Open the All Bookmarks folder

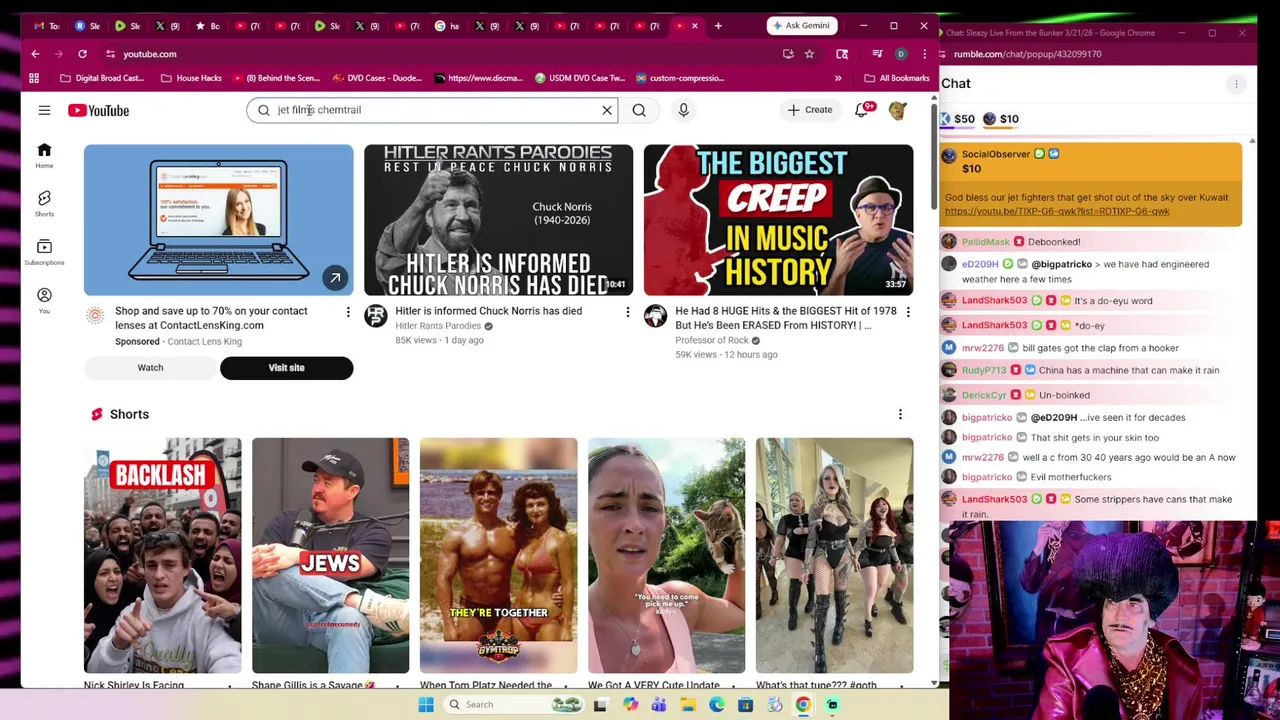(896, 78)
